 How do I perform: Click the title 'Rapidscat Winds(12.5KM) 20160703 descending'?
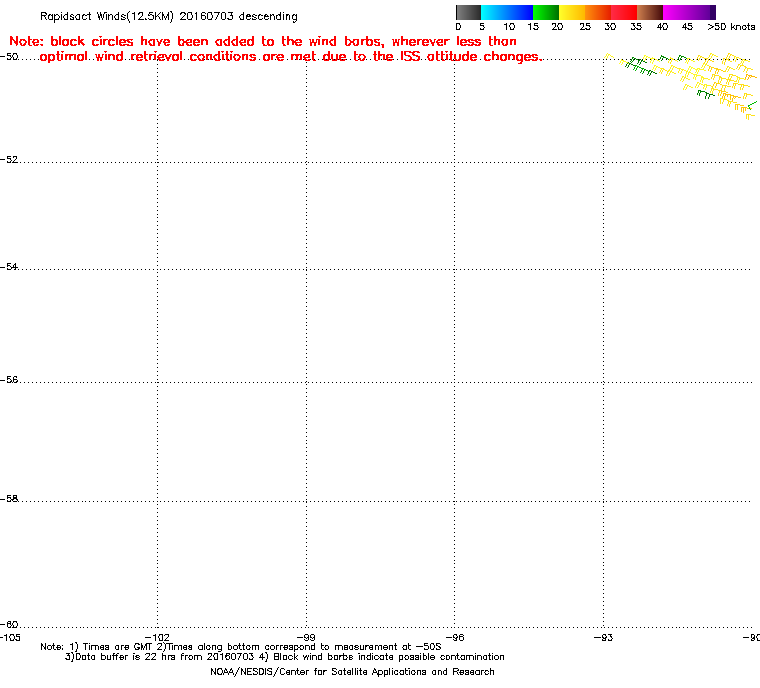click(169, 16)
